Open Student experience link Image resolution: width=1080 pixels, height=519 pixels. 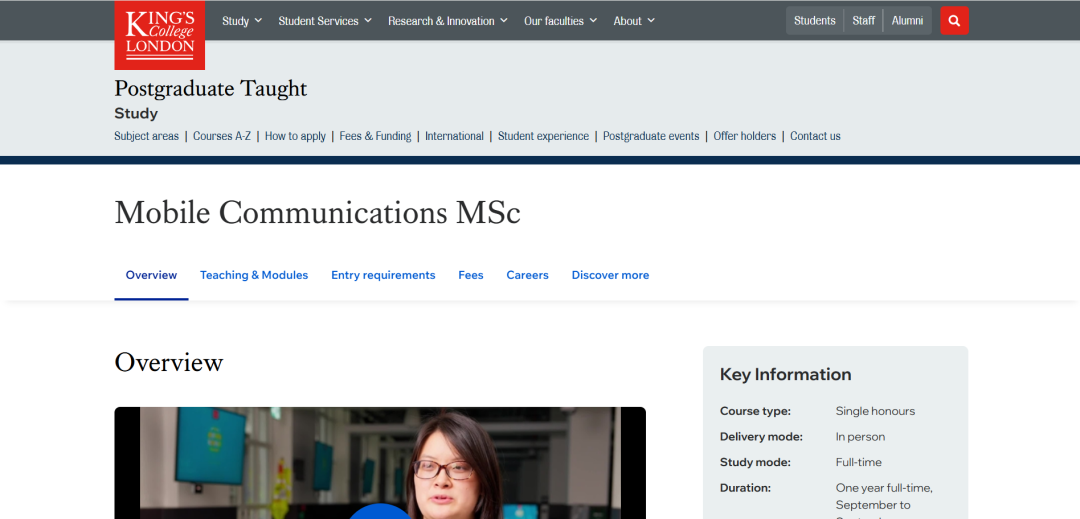tap(543, 136)
